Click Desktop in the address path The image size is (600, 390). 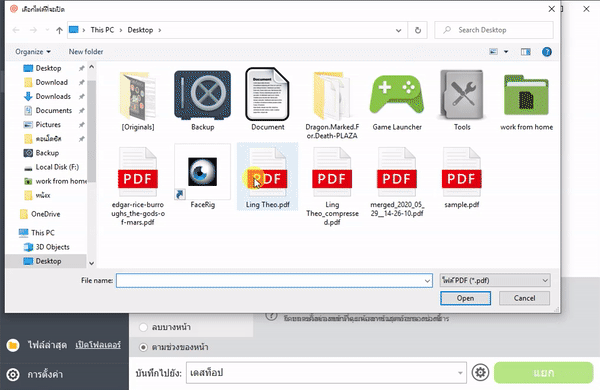point(140,30)
